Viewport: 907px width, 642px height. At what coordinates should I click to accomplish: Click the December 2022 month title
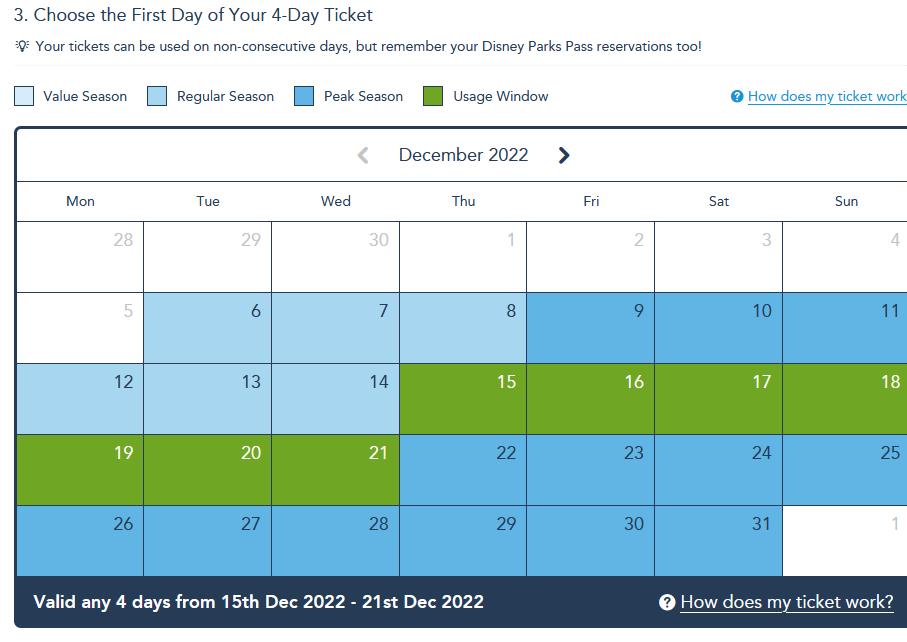click(x=463, y=155)
